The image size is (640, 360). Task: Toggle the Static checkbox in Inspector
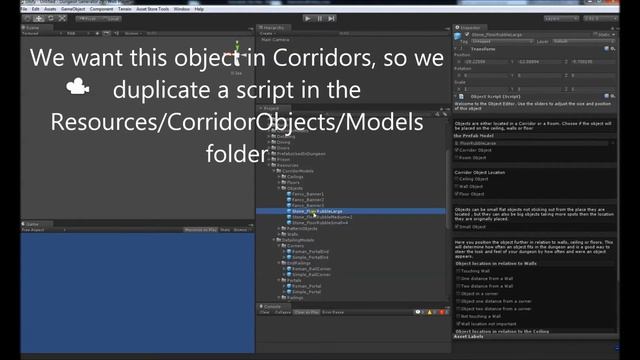[x=595, y=35]
